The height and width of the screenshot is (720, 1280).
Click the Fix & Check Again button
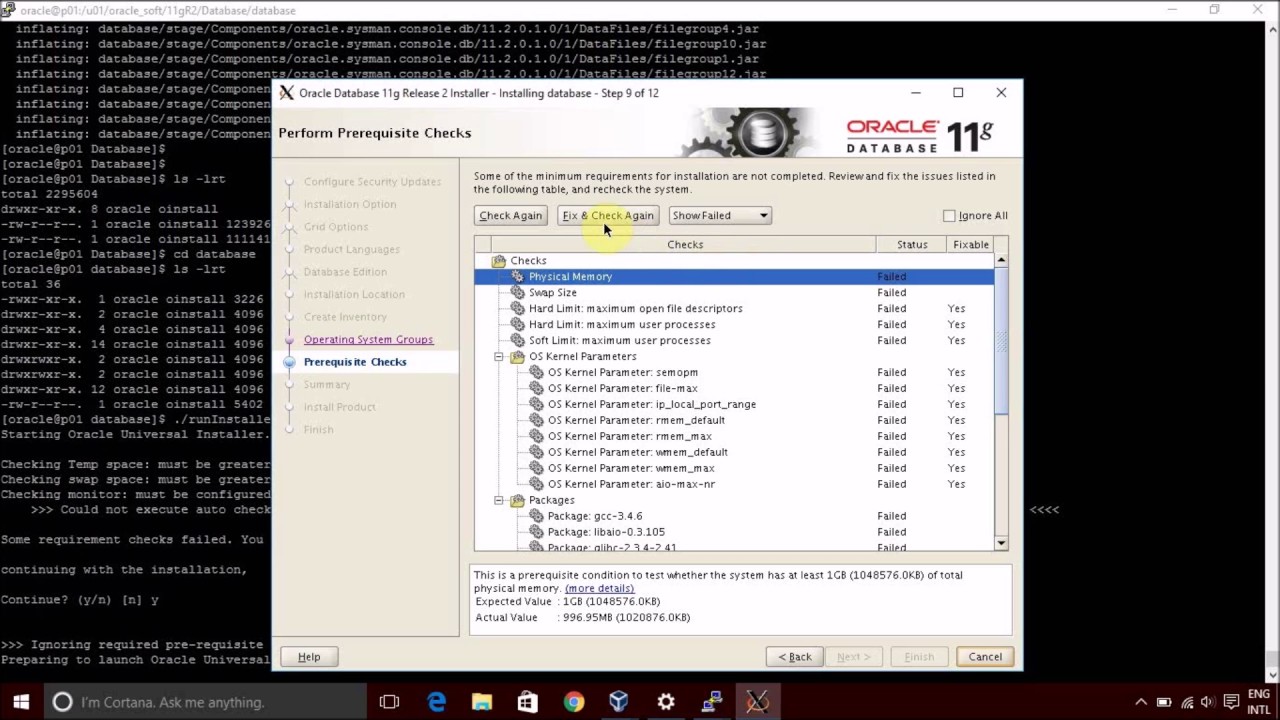607,215
